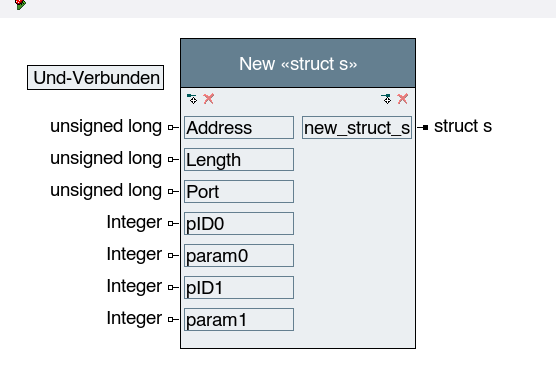Click the param0 field box
556x389 pixels.
pos(239,255)
